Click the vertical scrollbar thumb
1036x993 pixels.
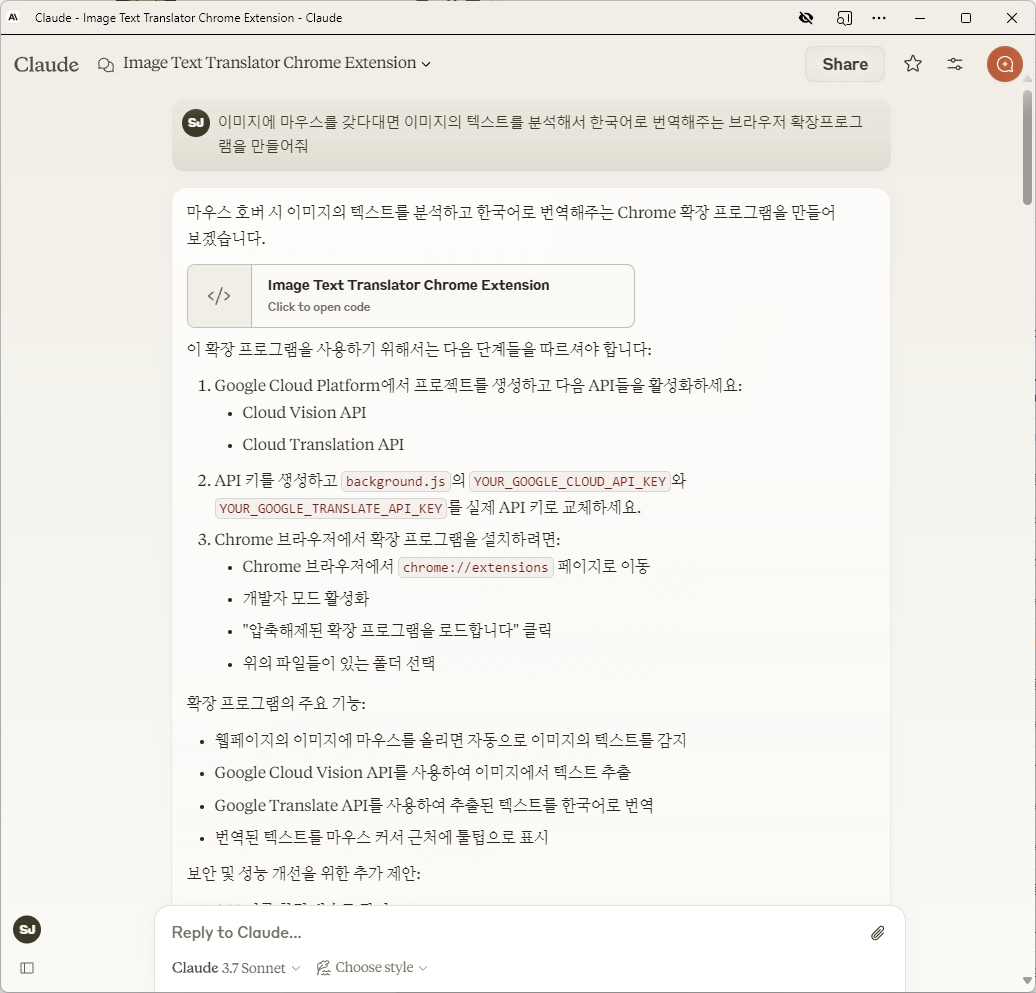[x=1027, y=147]
